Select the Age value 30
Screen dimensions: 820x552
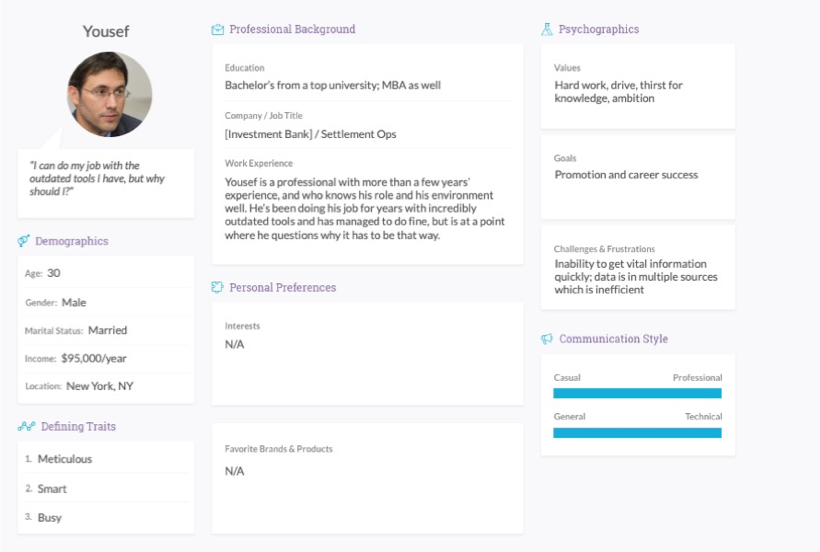(54, 273)
